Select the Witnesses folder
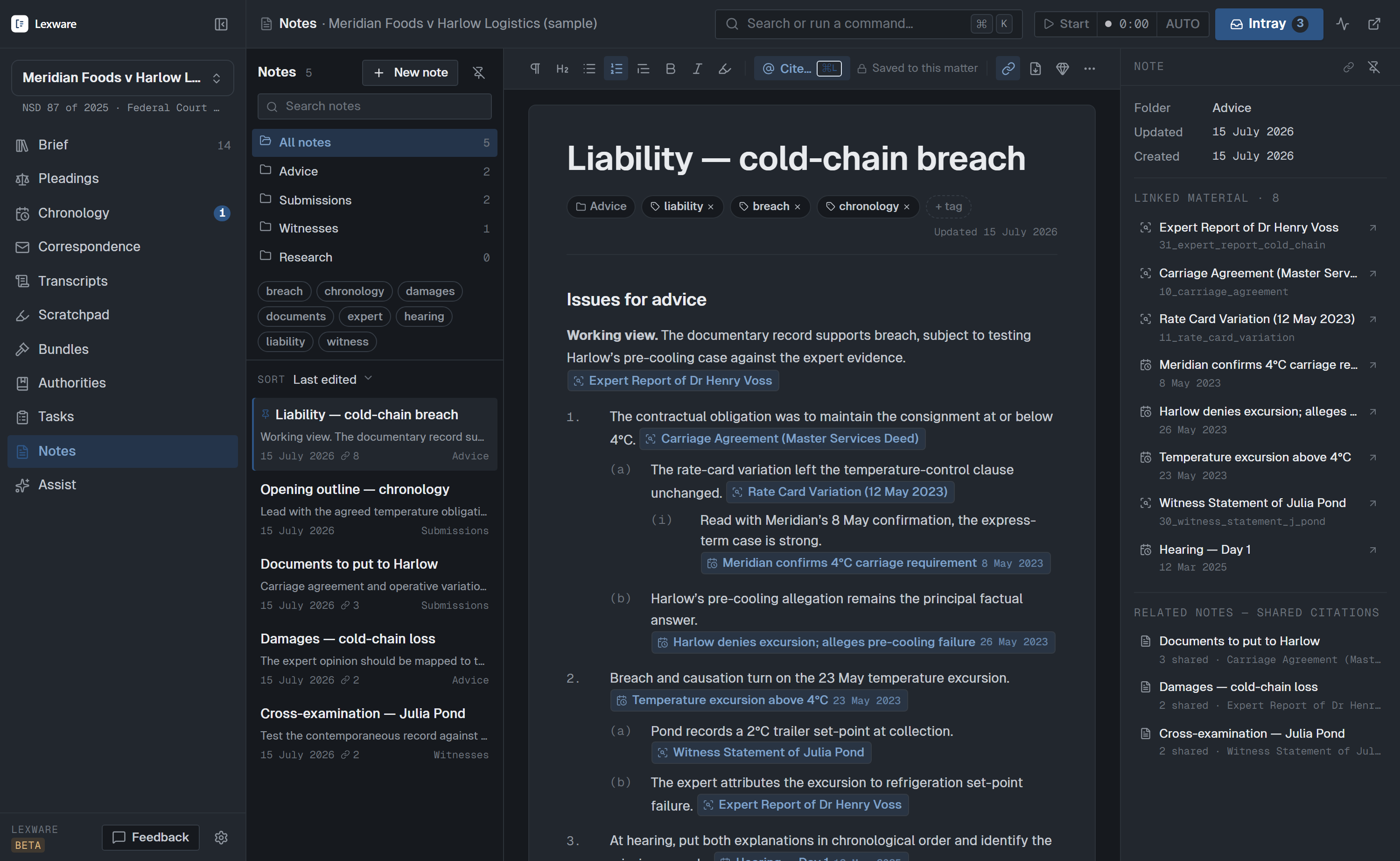This screenshot has height=861, width=1400. (x=374, y=228)
